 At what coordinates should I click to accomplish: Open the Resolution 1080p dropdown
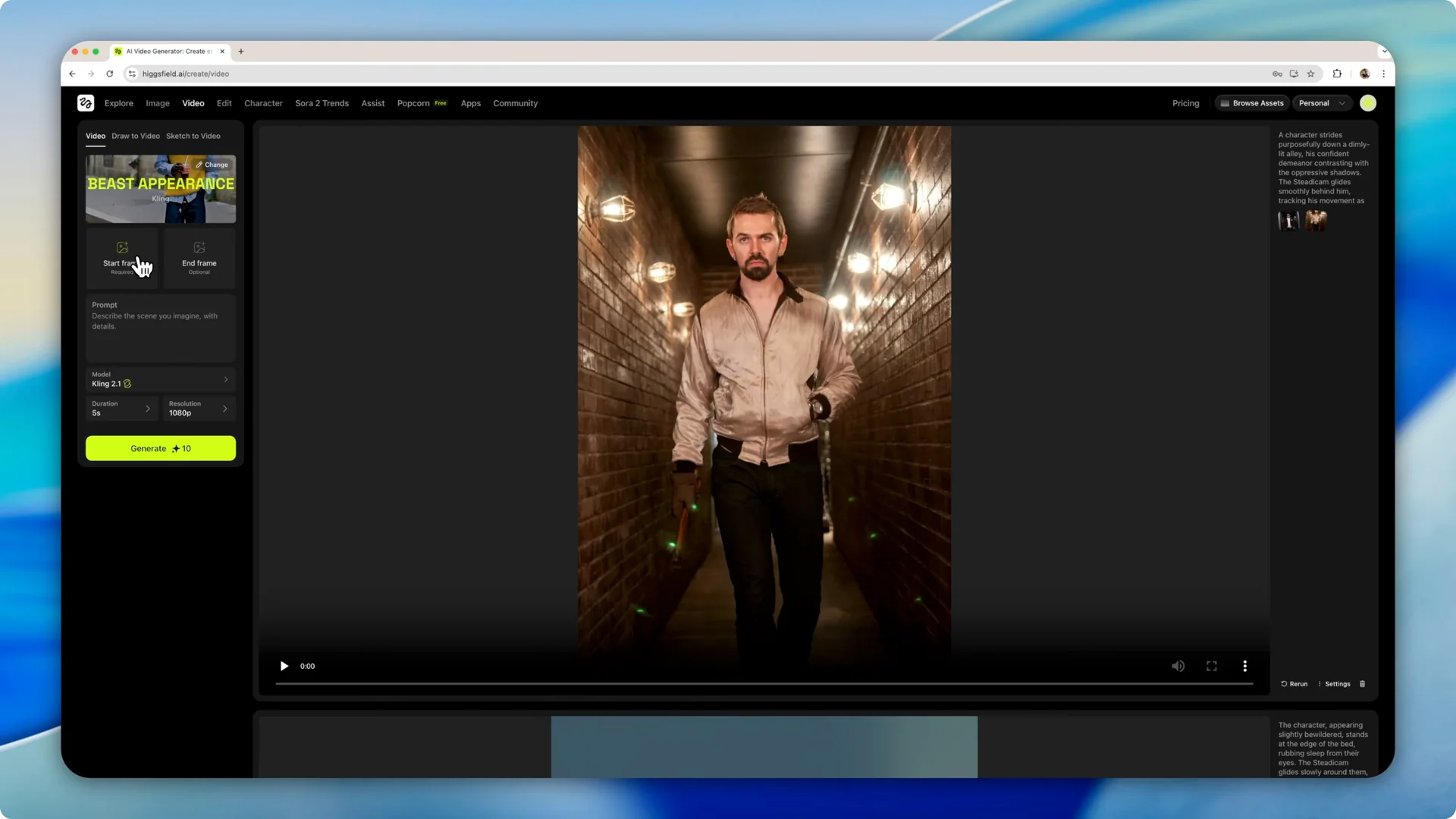199,408
